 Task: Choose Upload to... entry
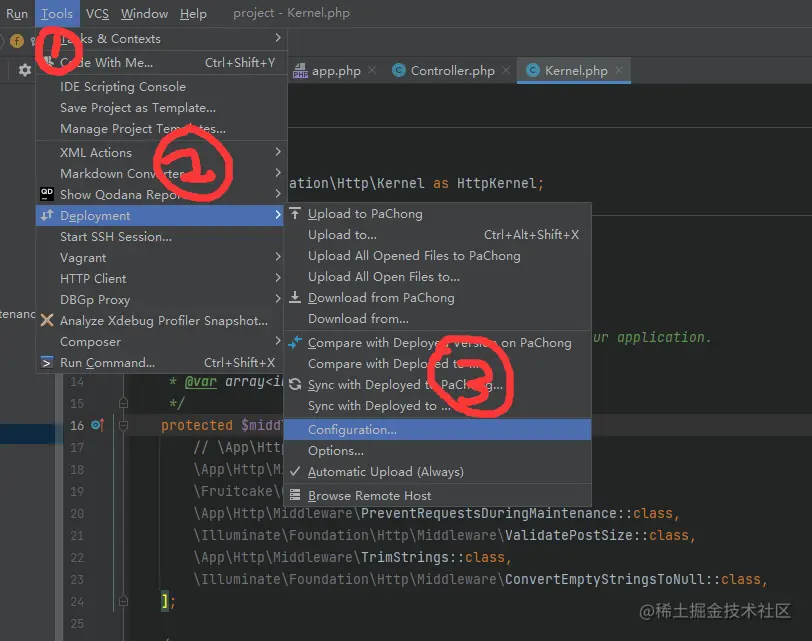coord(438,235)
